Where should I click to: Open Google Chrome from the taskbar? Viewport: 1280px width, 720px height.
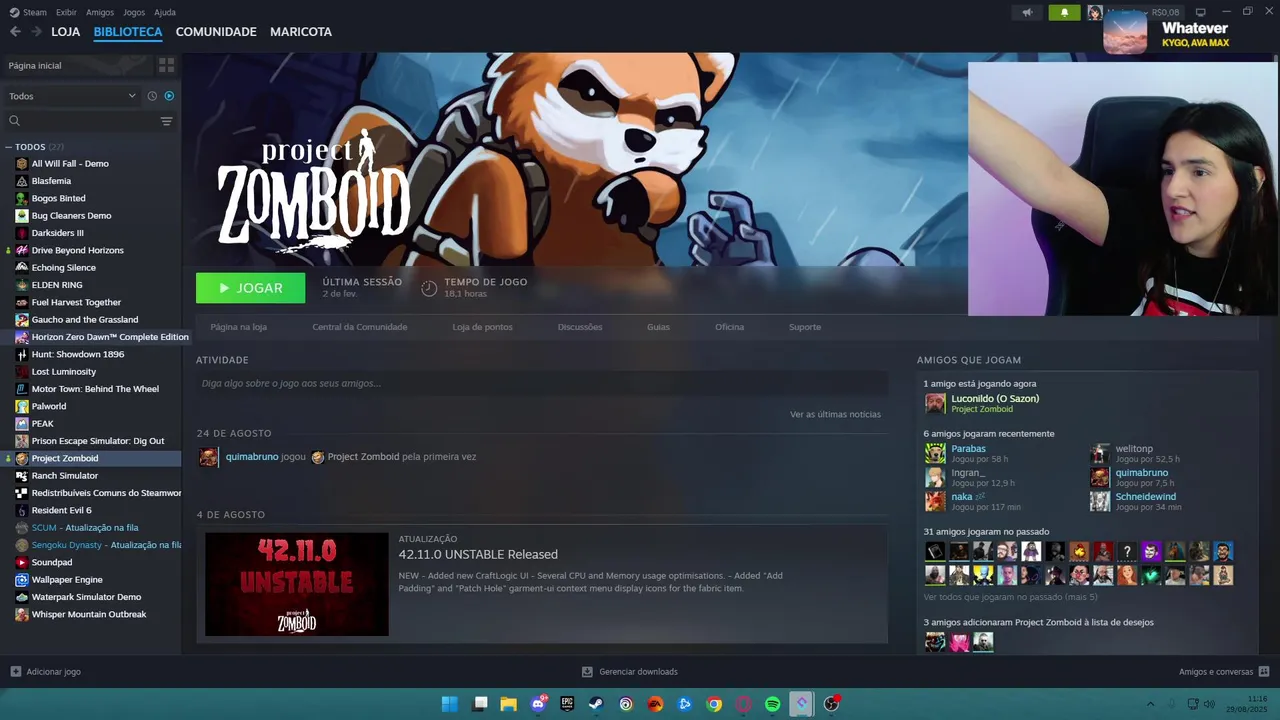click(714, 704)
